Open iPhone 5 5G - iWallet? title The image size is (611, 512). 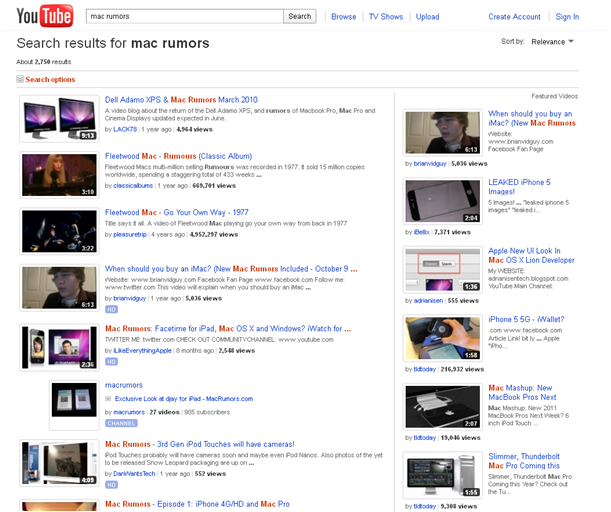point(526,320)
